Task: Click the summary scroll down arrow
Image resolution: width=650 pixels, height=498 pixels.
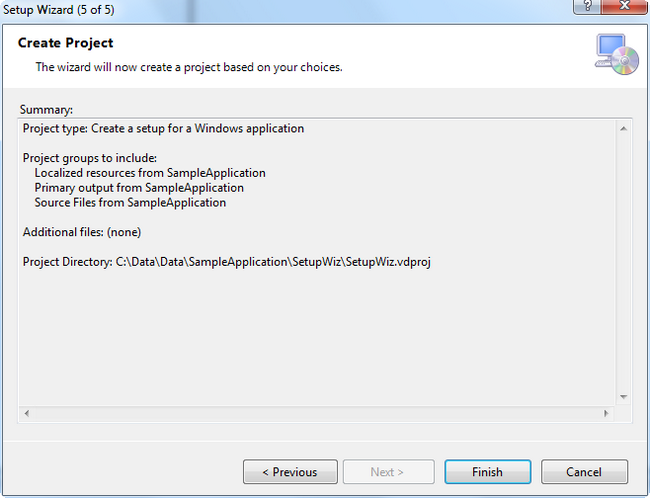Action: (623, 397)
